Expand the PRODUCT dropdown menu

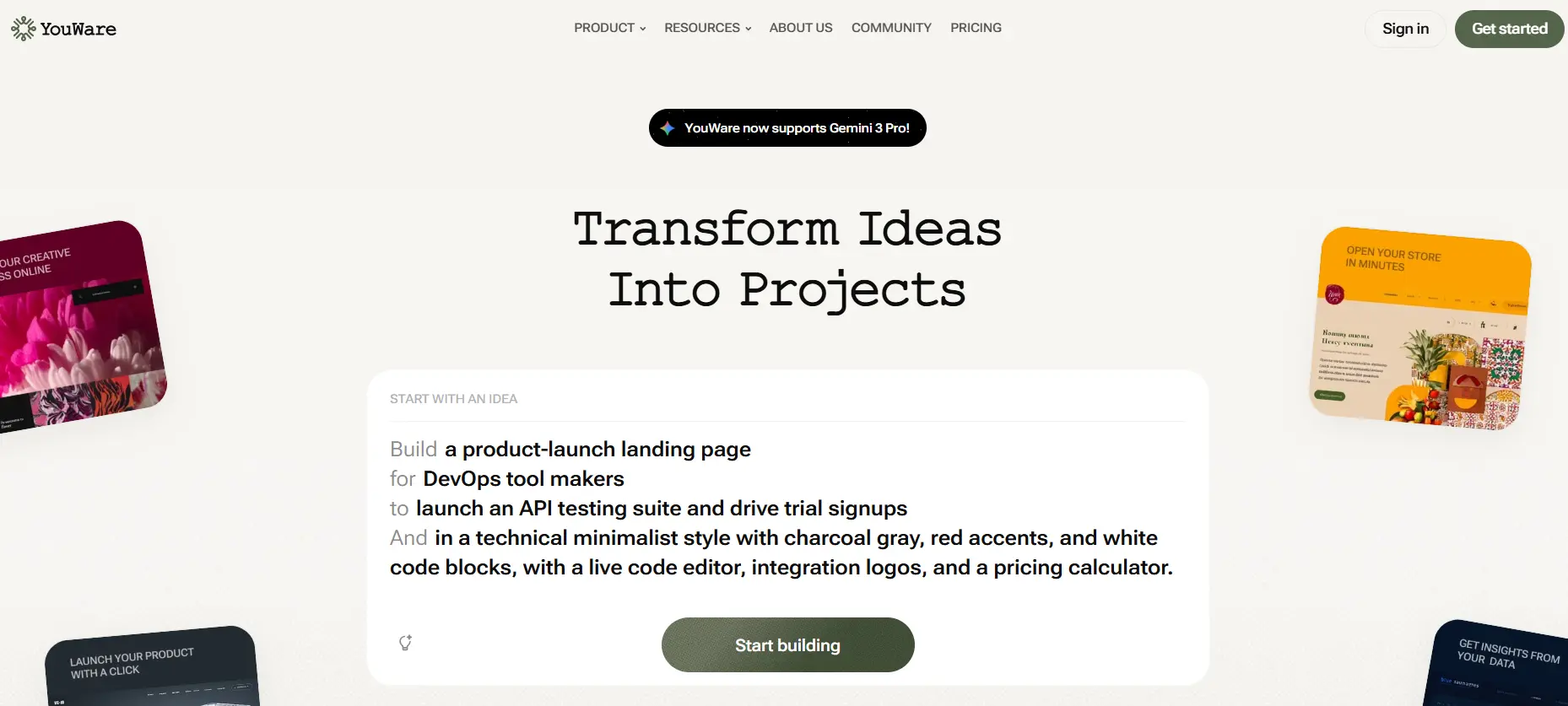tap(609, 28)
